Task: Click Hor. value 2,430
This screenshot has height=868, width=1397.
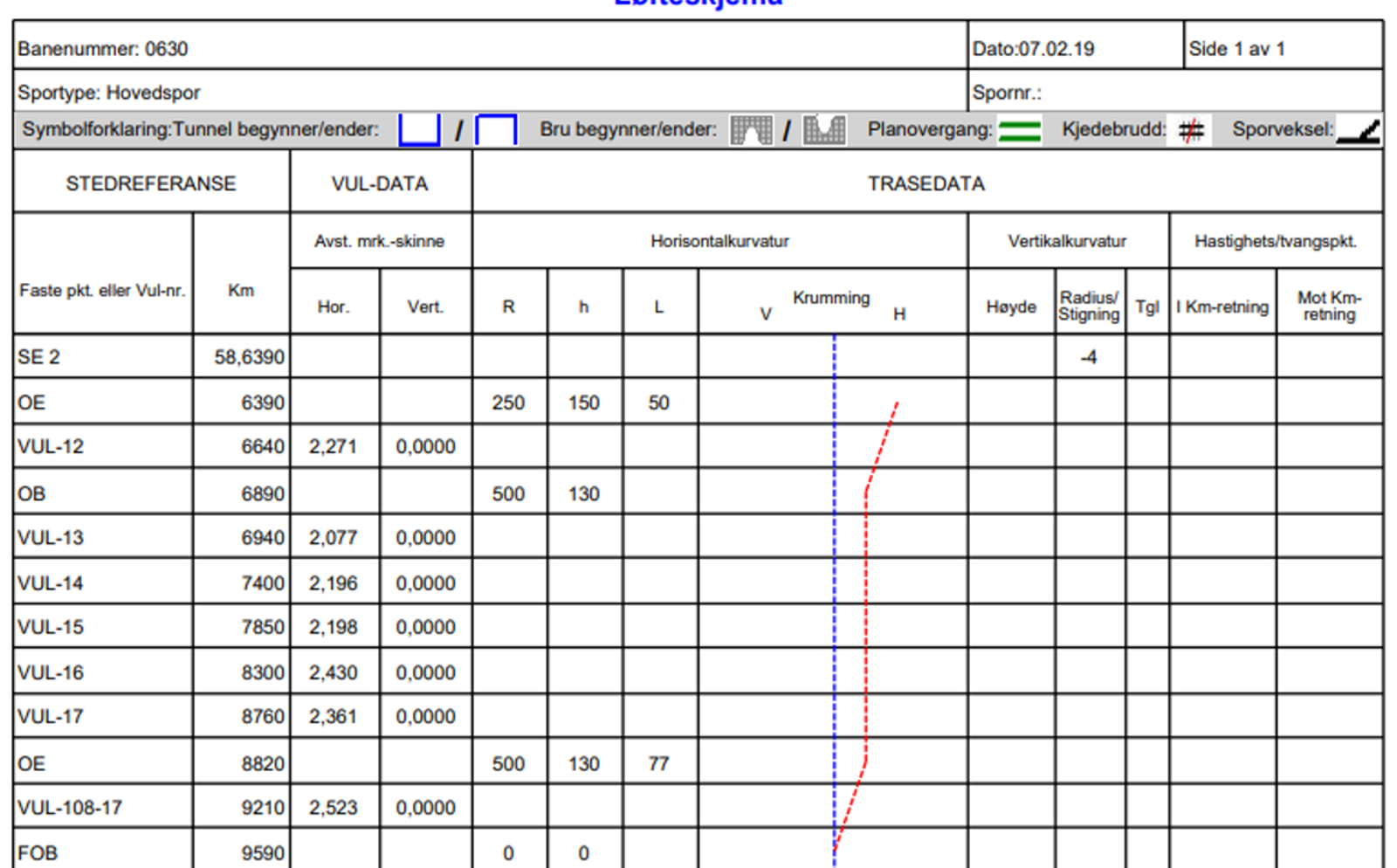Action: coord(334,672)
